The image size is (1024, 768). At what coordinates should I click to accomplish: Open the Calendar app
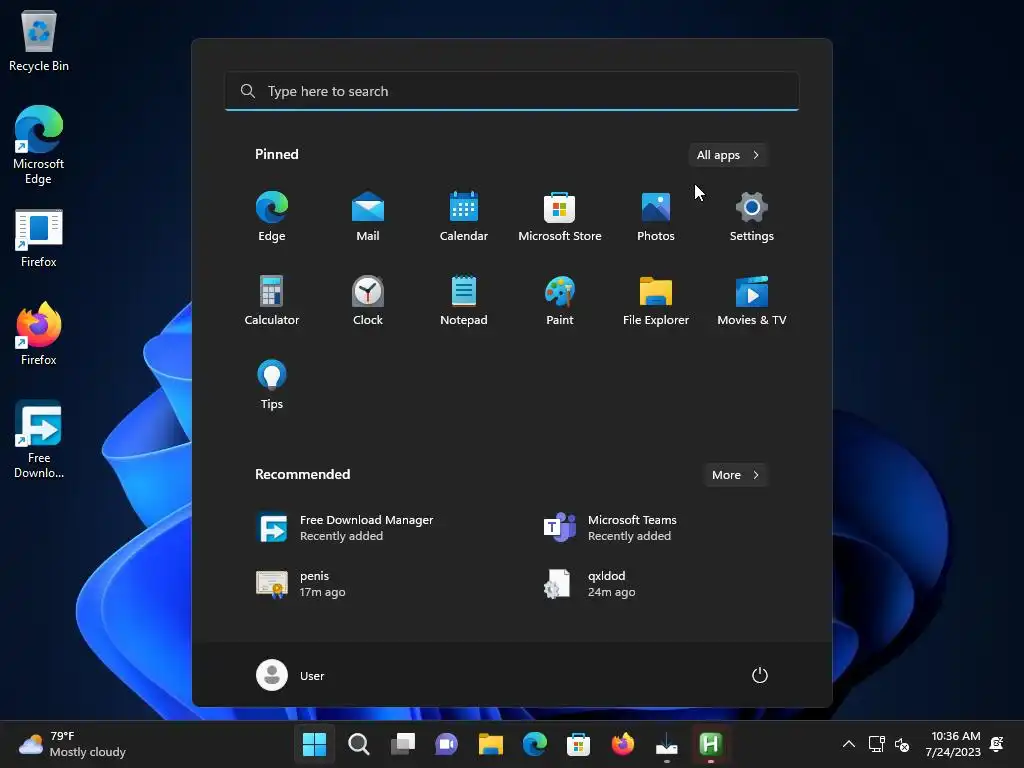click(x=464, y=216)
